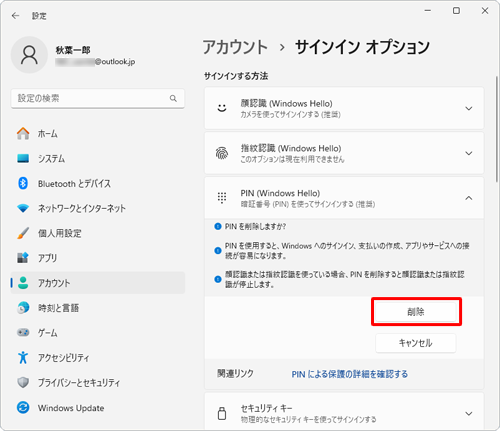Open Bluetooth とデバイス settings

[x=98, y=183]
